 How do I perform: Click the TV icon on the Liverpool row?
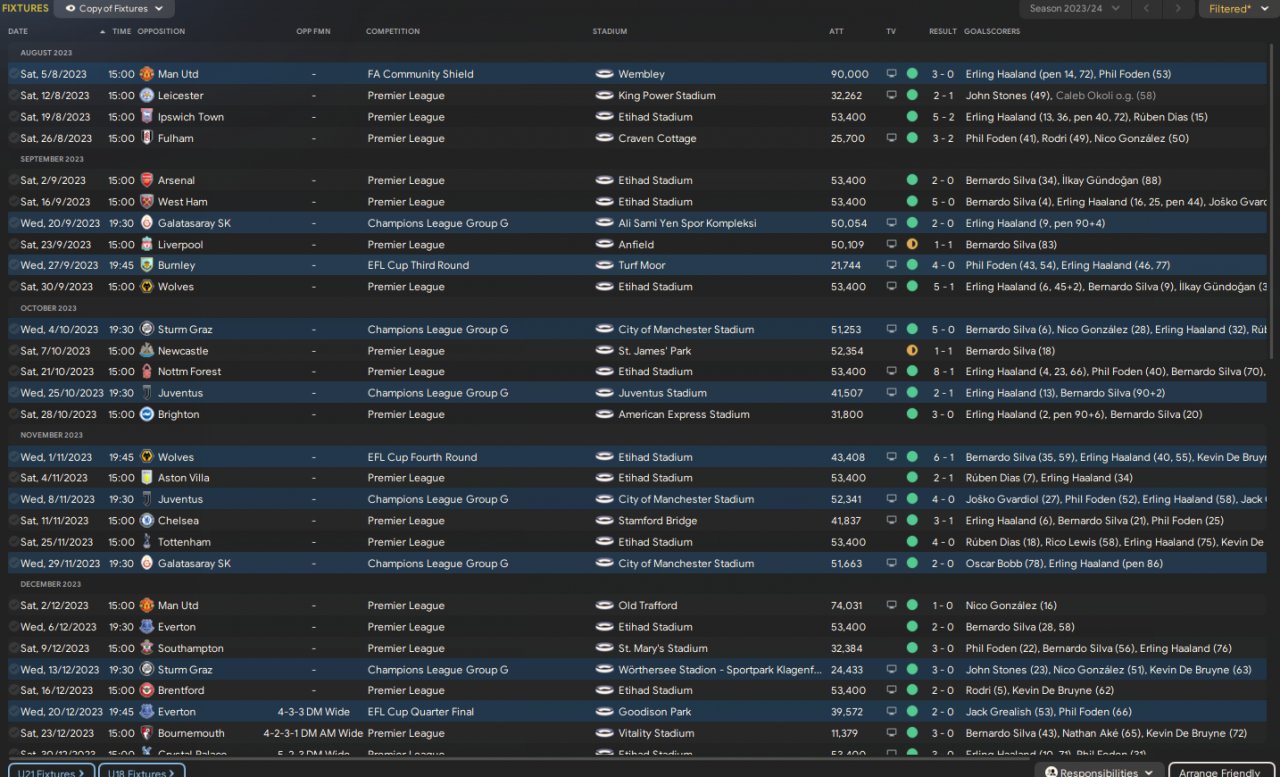(x=891, y=244)
